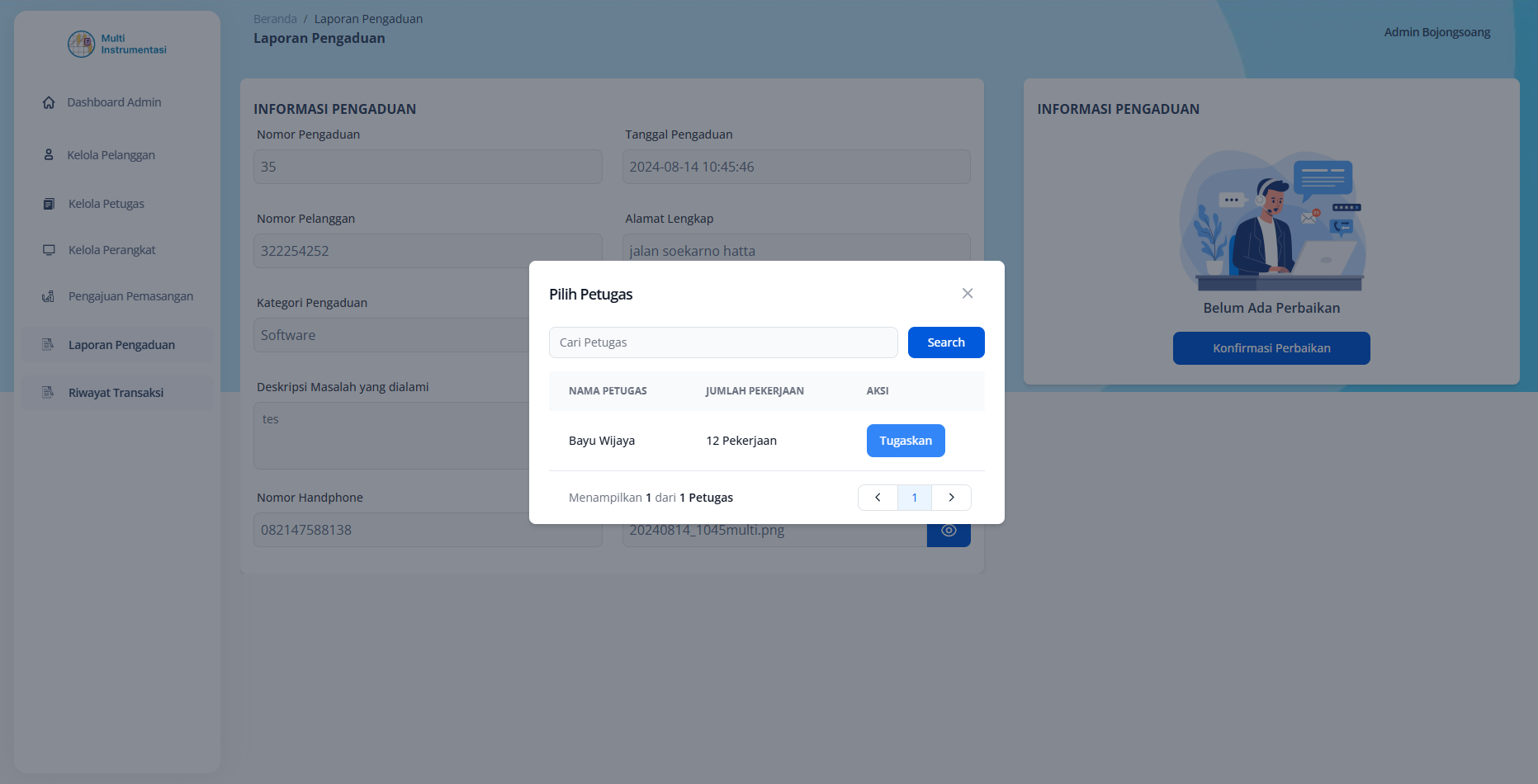
Task: Open the Laporan Pengaduan menu item
Action: click(x=121, y=344)
